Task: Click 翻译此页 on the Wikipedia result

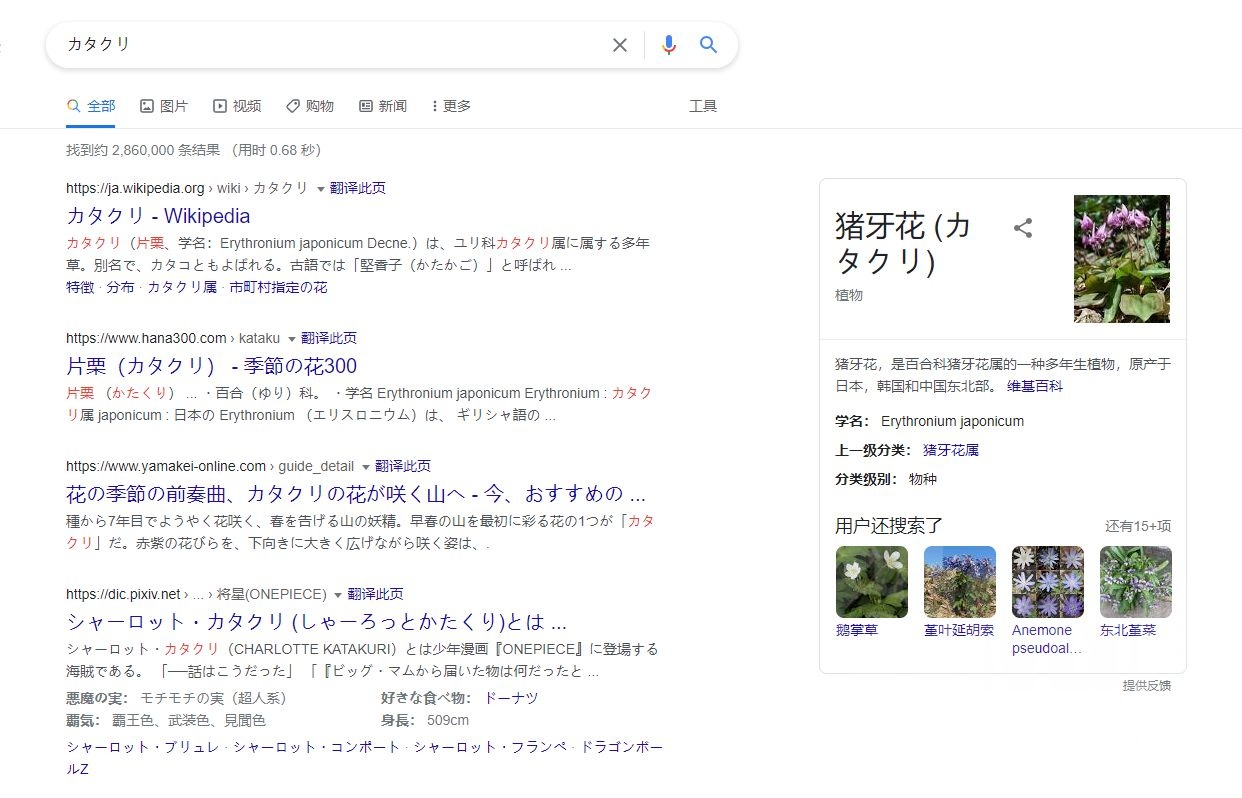Action: pos(357,187)
